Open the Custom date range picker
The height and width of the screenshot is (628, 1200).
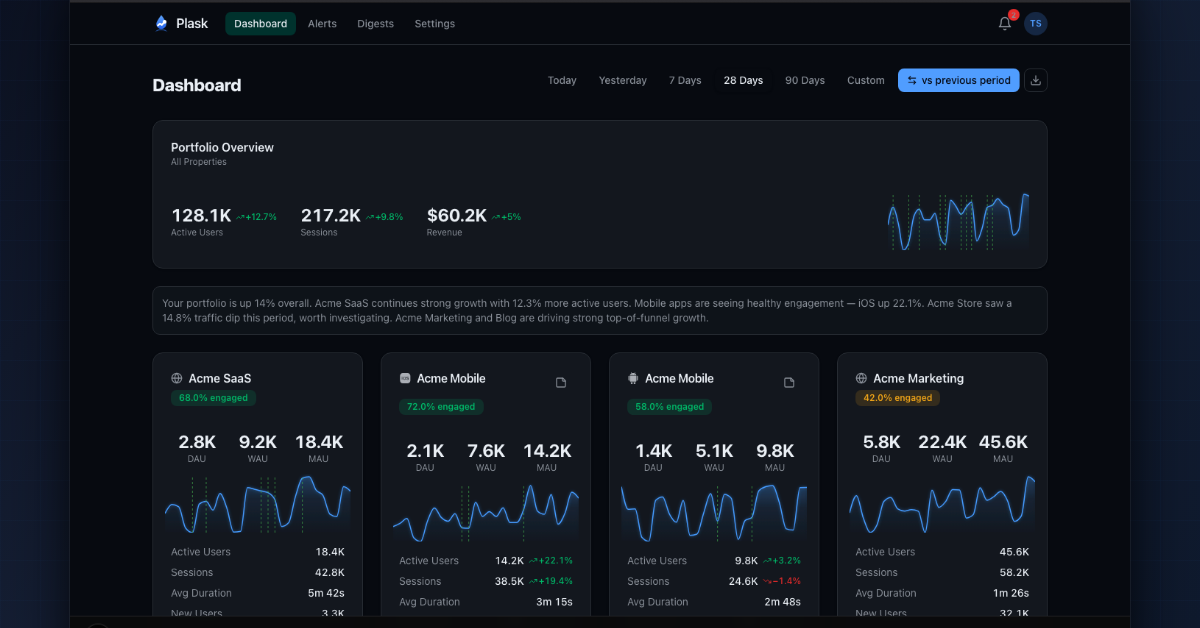click(865, 80)
